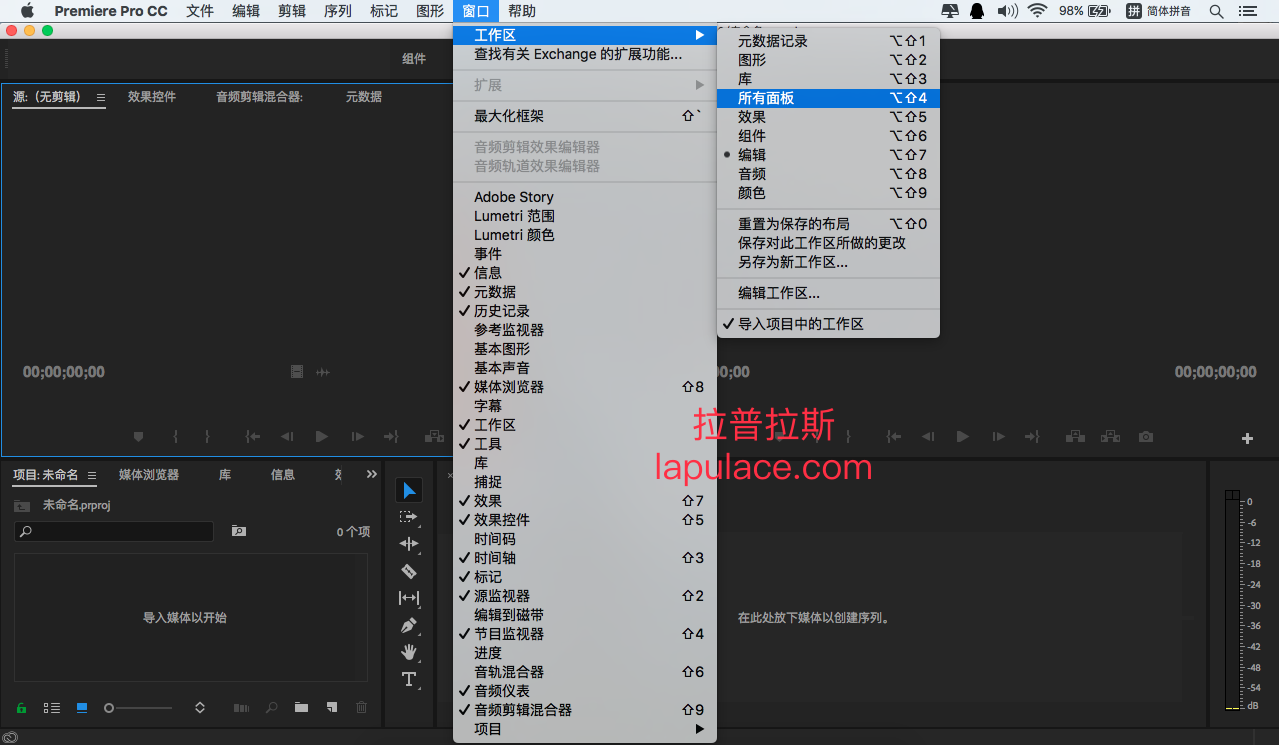Choose 所有面板 workspace
Screen dimensions: 1279x745
[828, 98]
